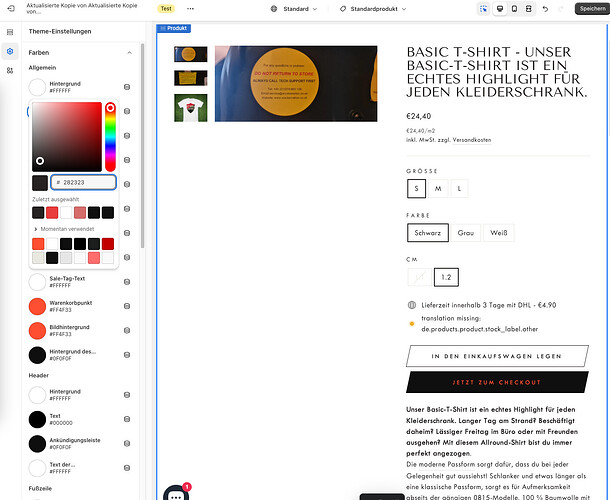610x500 pixels.
Task: Select size S option
Action: pos(416,188)
